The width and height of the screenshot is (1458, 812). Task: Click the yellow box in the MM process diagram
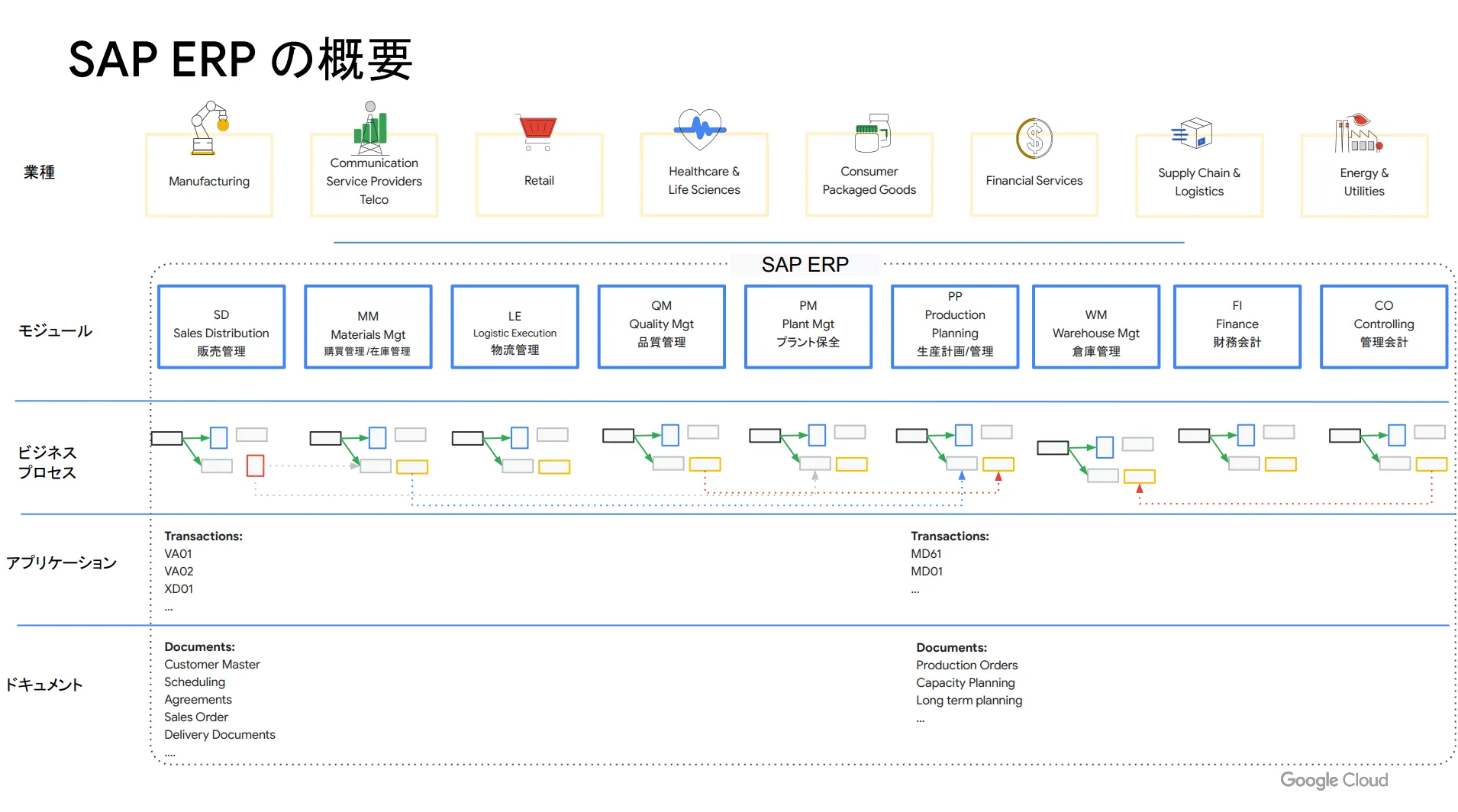412,467
